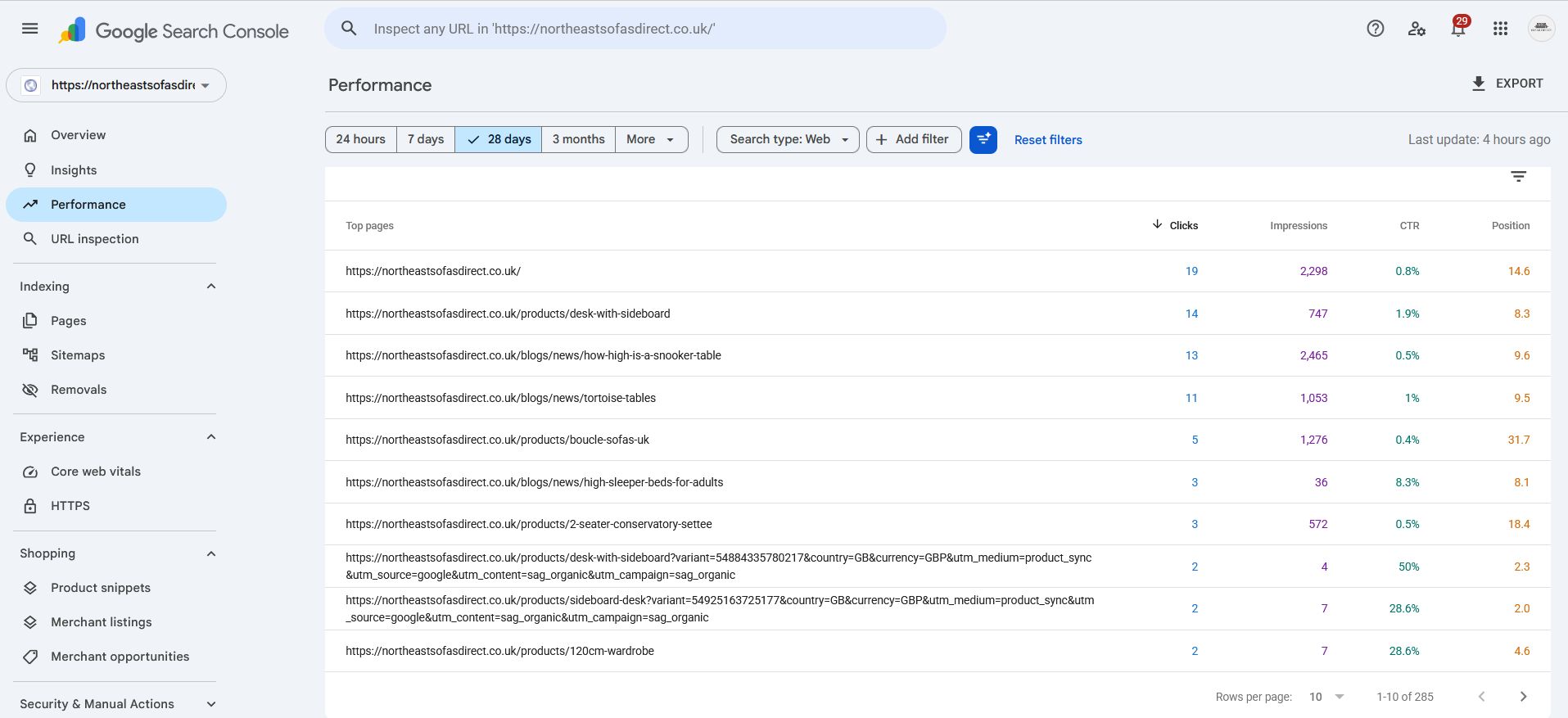Open the main hamburger menu

click(30, 29)
